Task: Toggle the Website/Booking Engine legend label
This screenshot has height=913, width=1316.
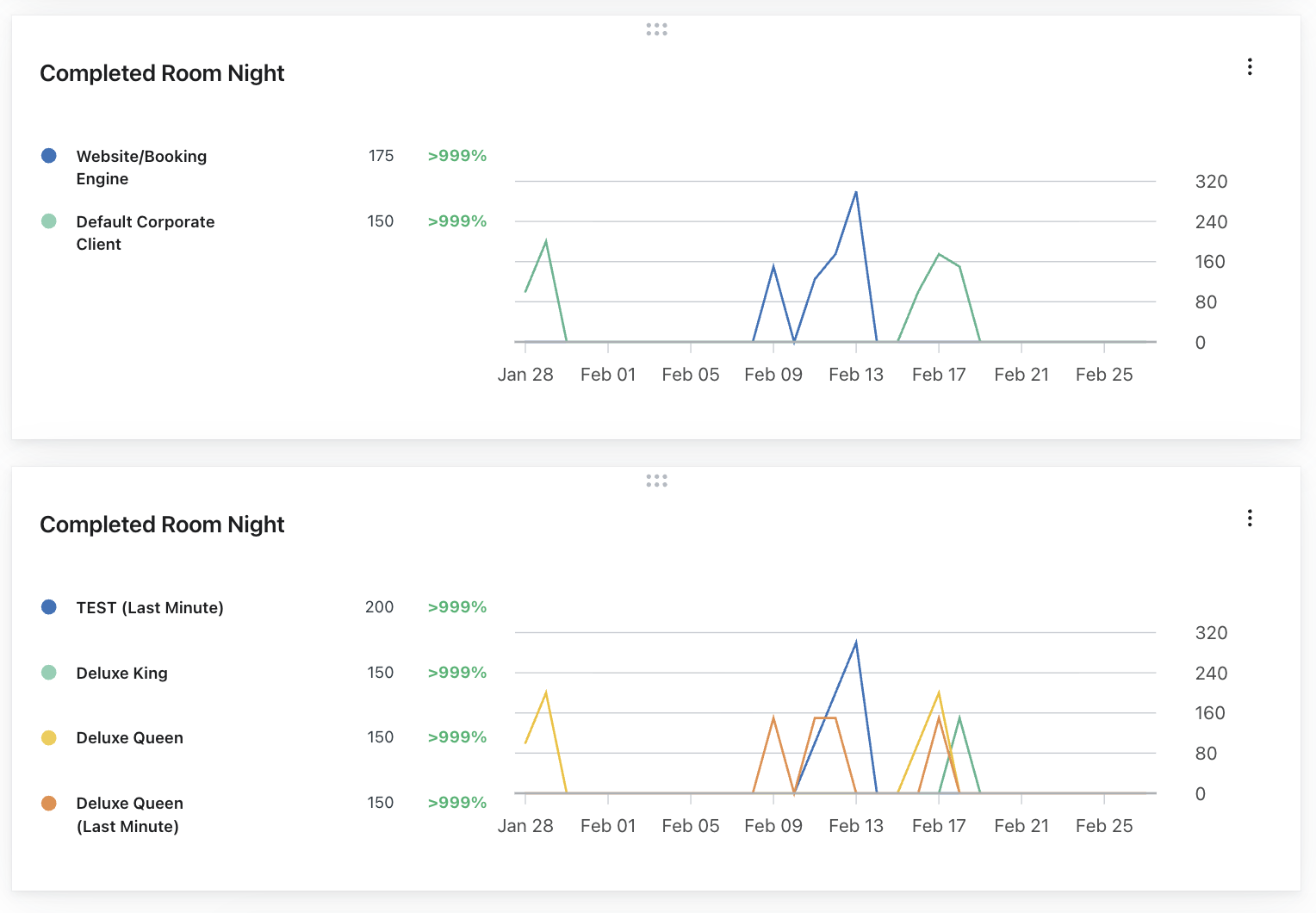Action: pos(141,167)
